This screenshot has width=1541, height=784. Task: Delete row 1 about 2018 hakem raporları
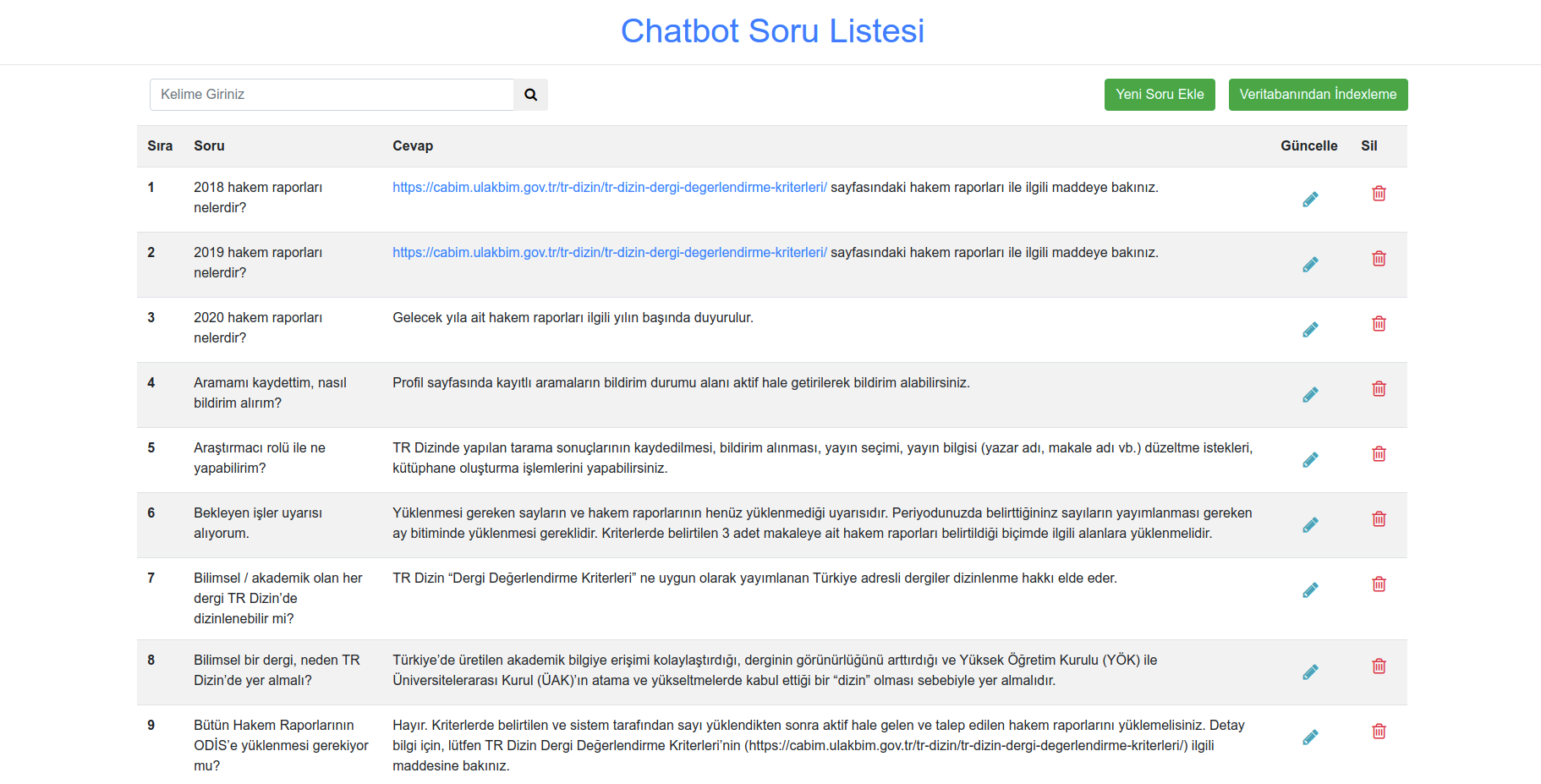pyautogui.click(x=1379, y=194)
